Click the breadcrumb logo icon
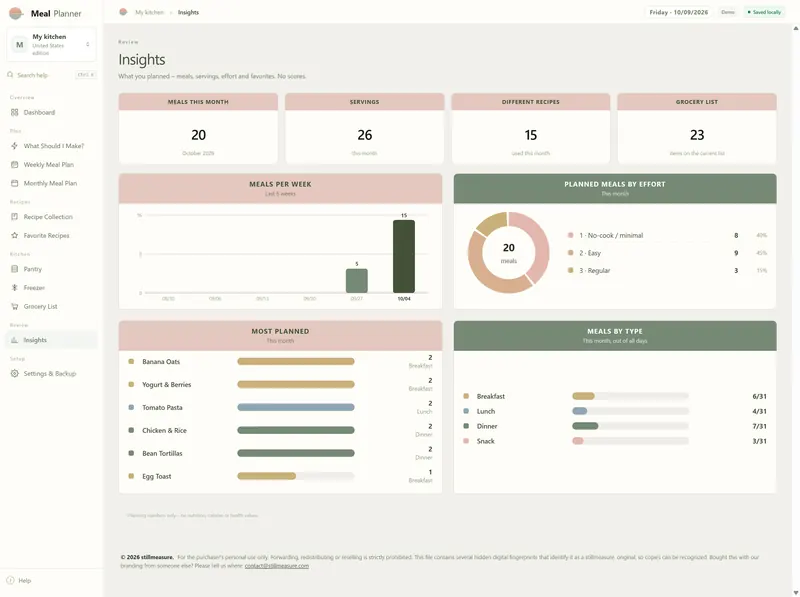800x597 pixels. (123, 12)
